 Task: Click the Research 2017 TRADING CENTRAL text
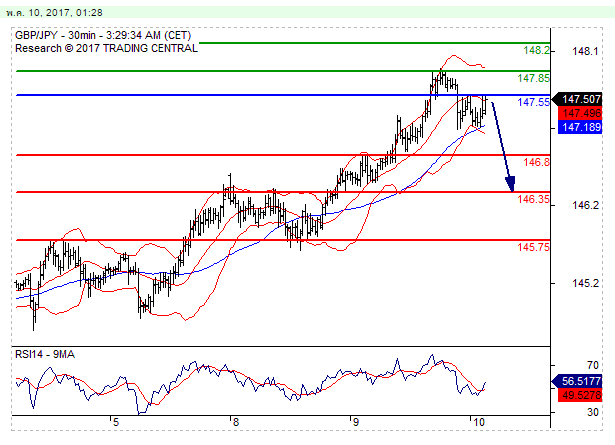pos(108,46)
